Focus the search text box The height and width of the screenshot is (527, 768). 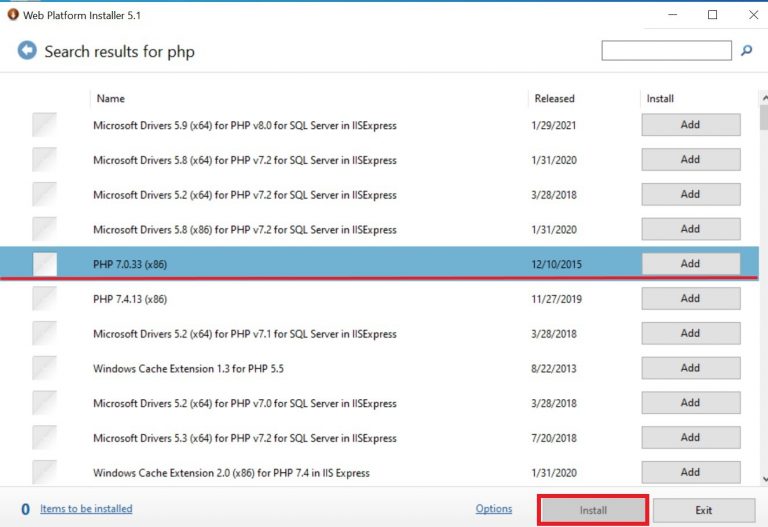(x=666, y=50)
